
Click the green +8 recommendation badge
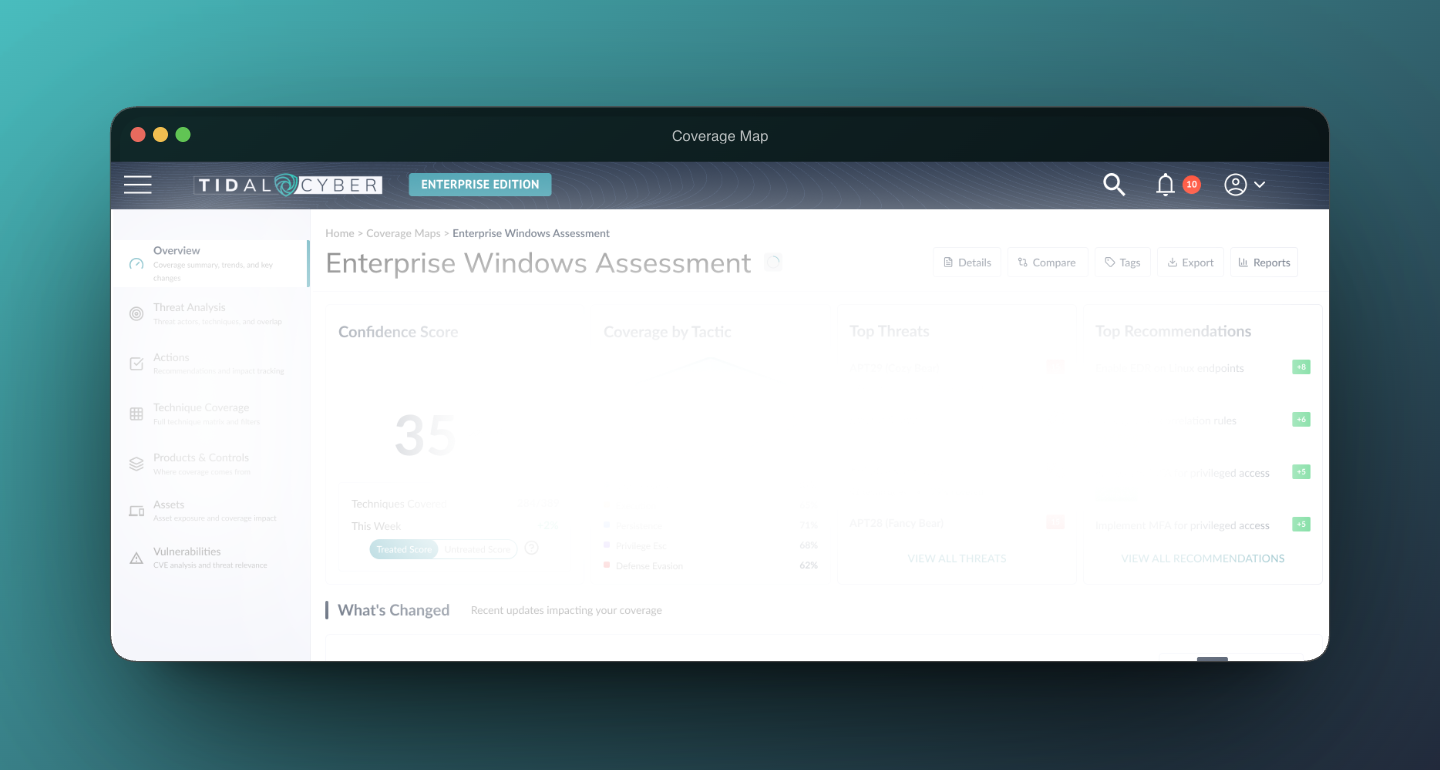point(1301,367)
